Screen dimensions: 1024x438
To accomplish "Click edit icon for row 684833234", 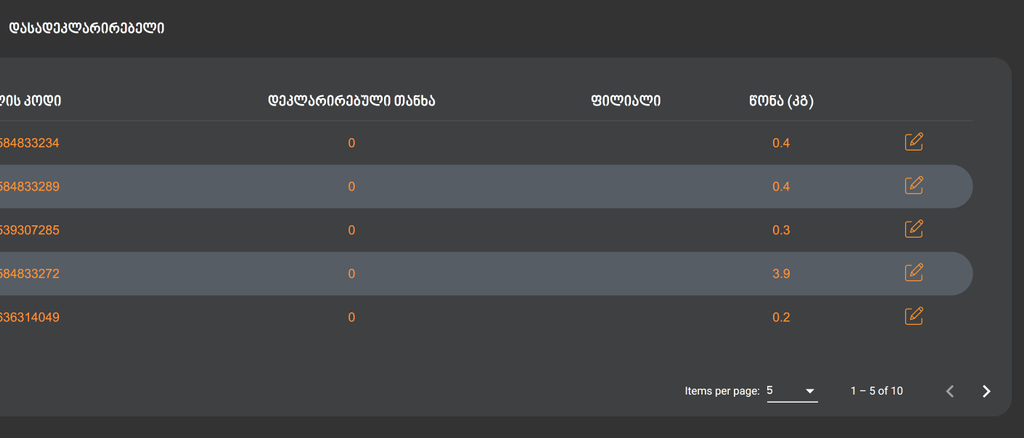I will (x=913, y=142).
